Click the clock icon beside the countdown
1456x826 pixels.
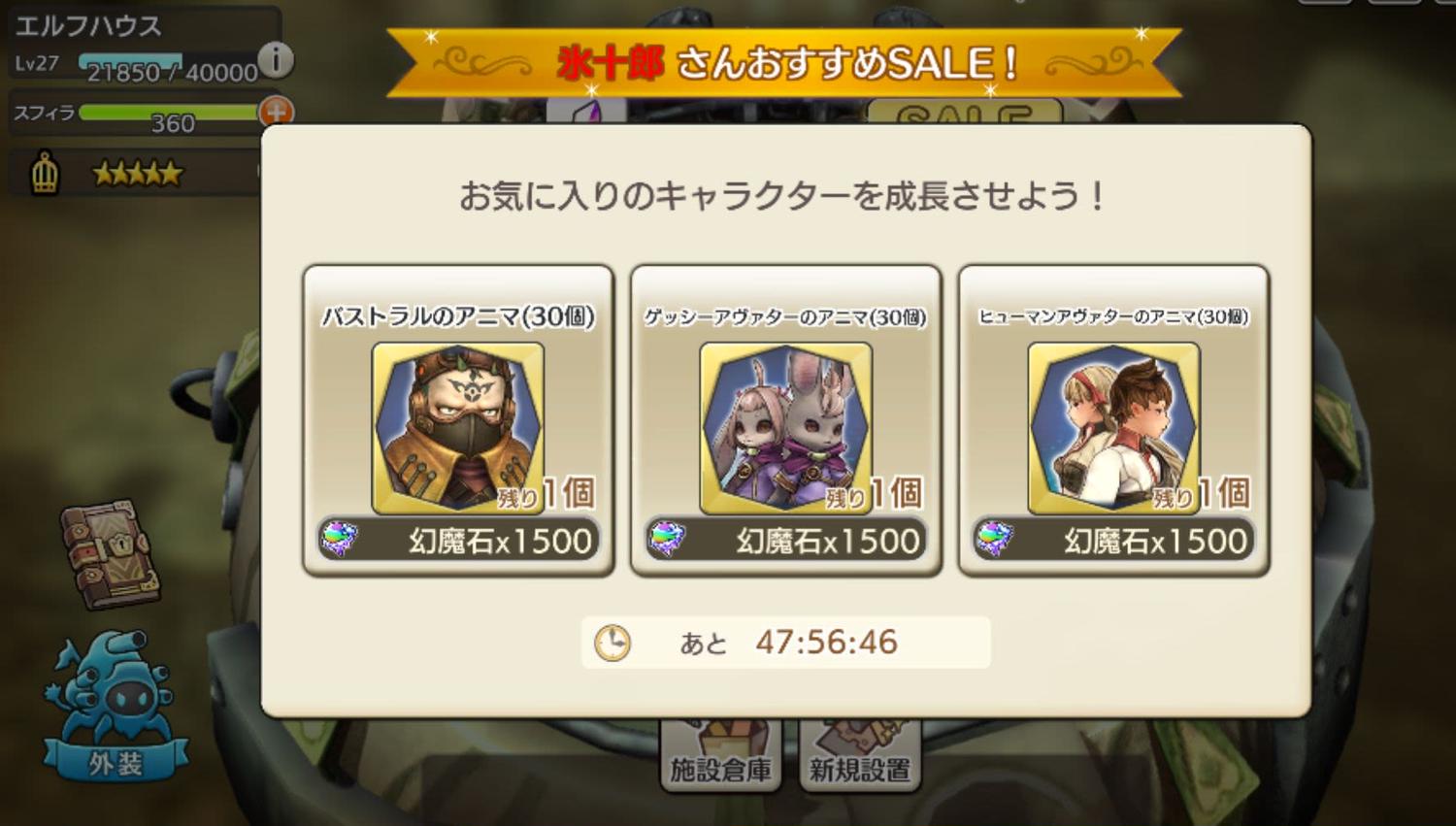point(612,643)
